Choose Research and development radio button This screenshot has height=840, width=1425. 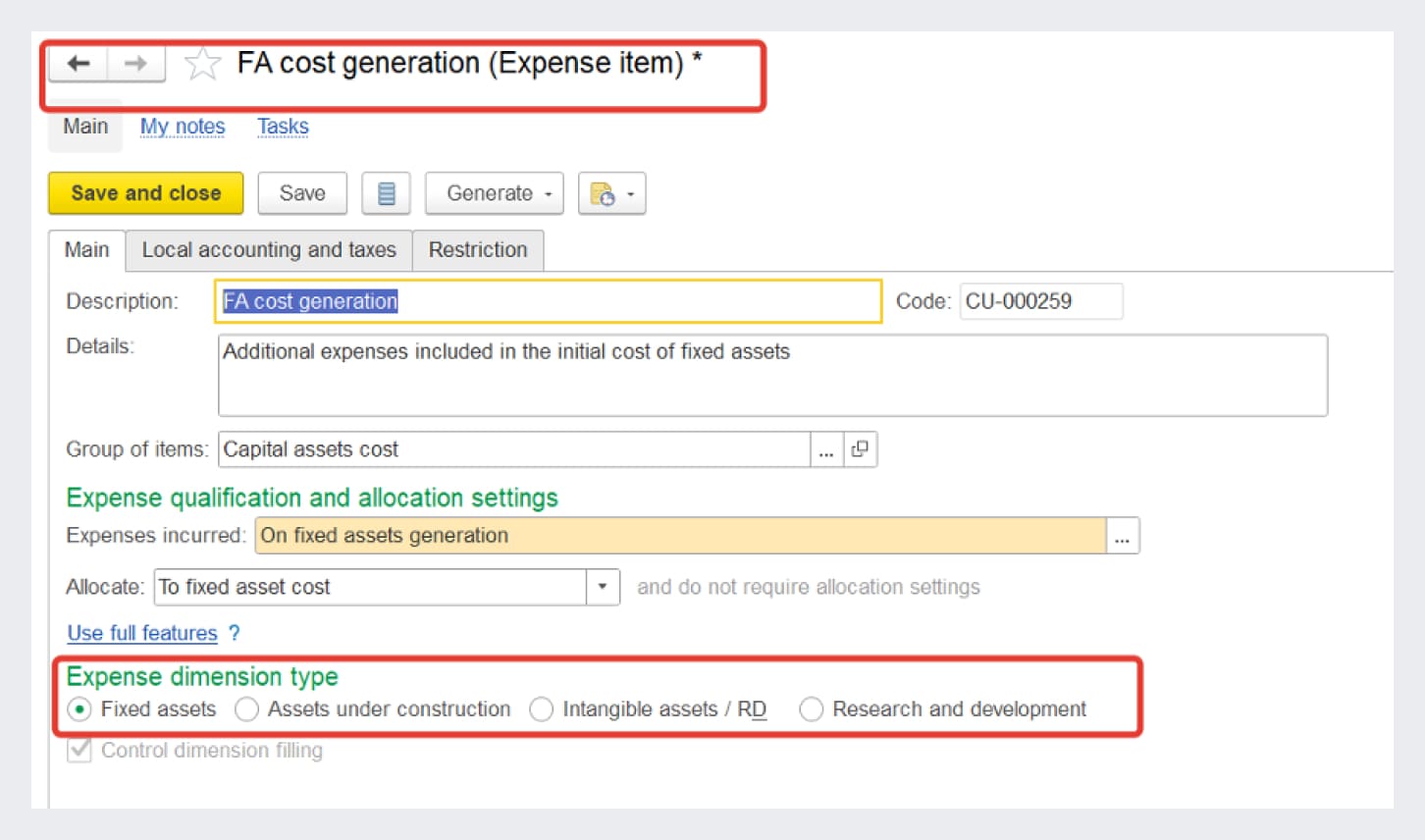[811, 709]
